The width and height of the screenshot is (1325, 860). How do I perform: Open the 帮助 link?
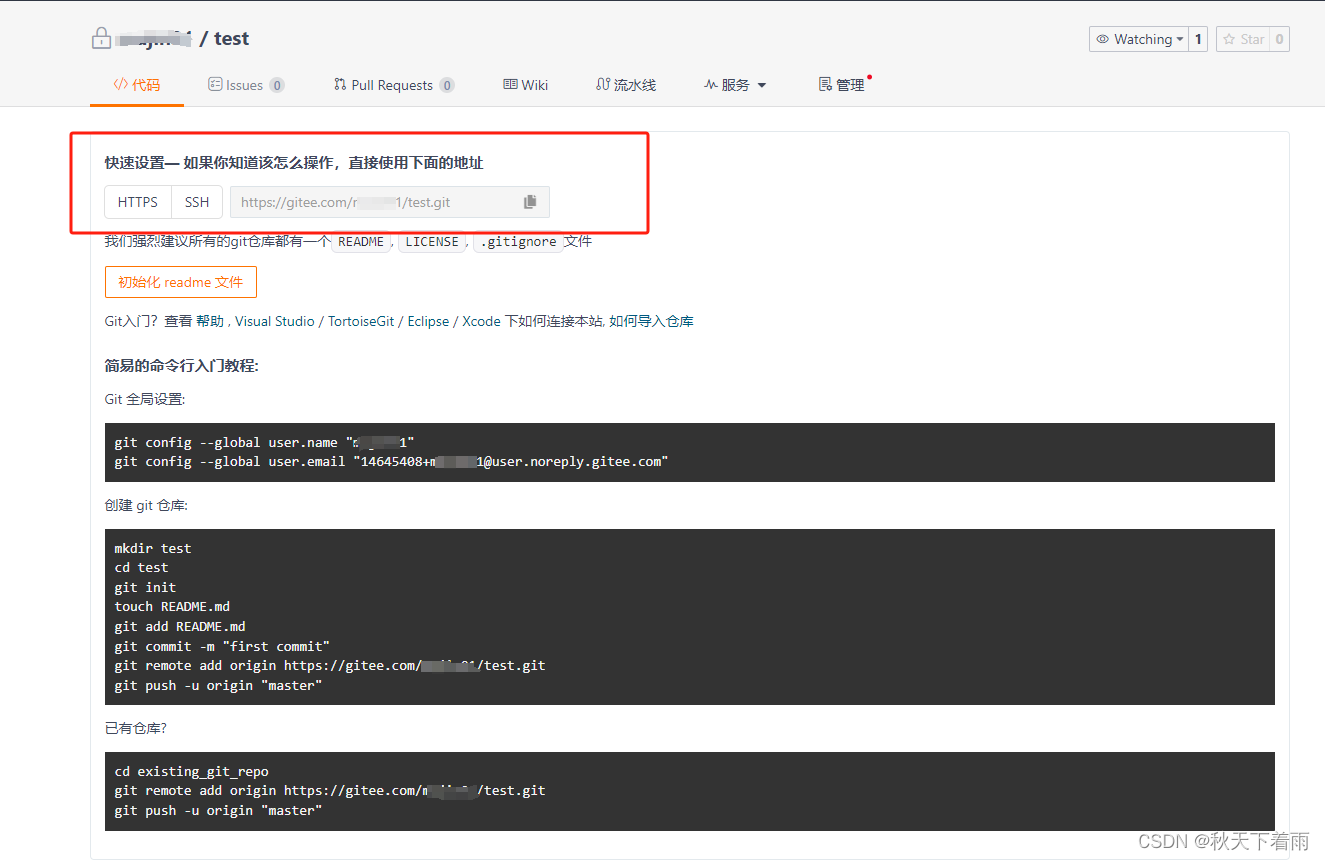click(210, 321)
